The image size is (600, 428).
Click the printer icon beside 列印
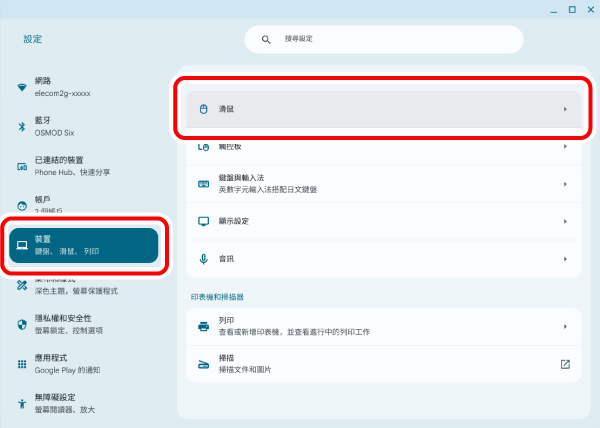coord(203,326)
